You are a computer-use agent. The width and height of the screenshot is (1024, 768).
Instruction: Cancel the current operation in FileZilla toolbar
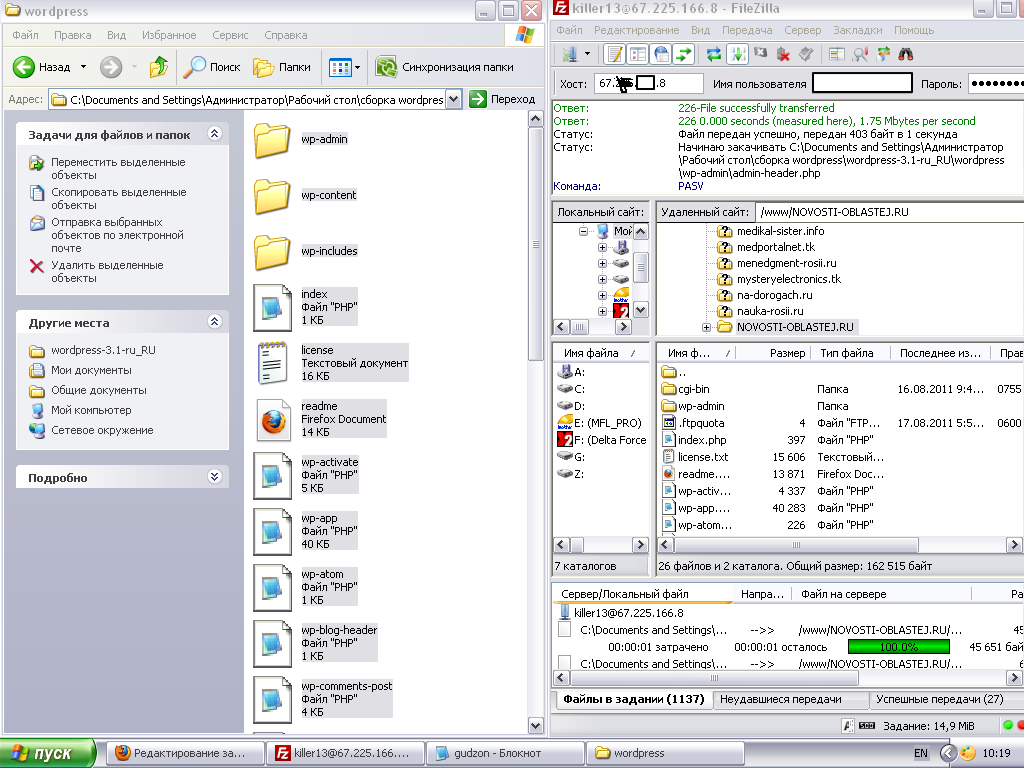760,54
